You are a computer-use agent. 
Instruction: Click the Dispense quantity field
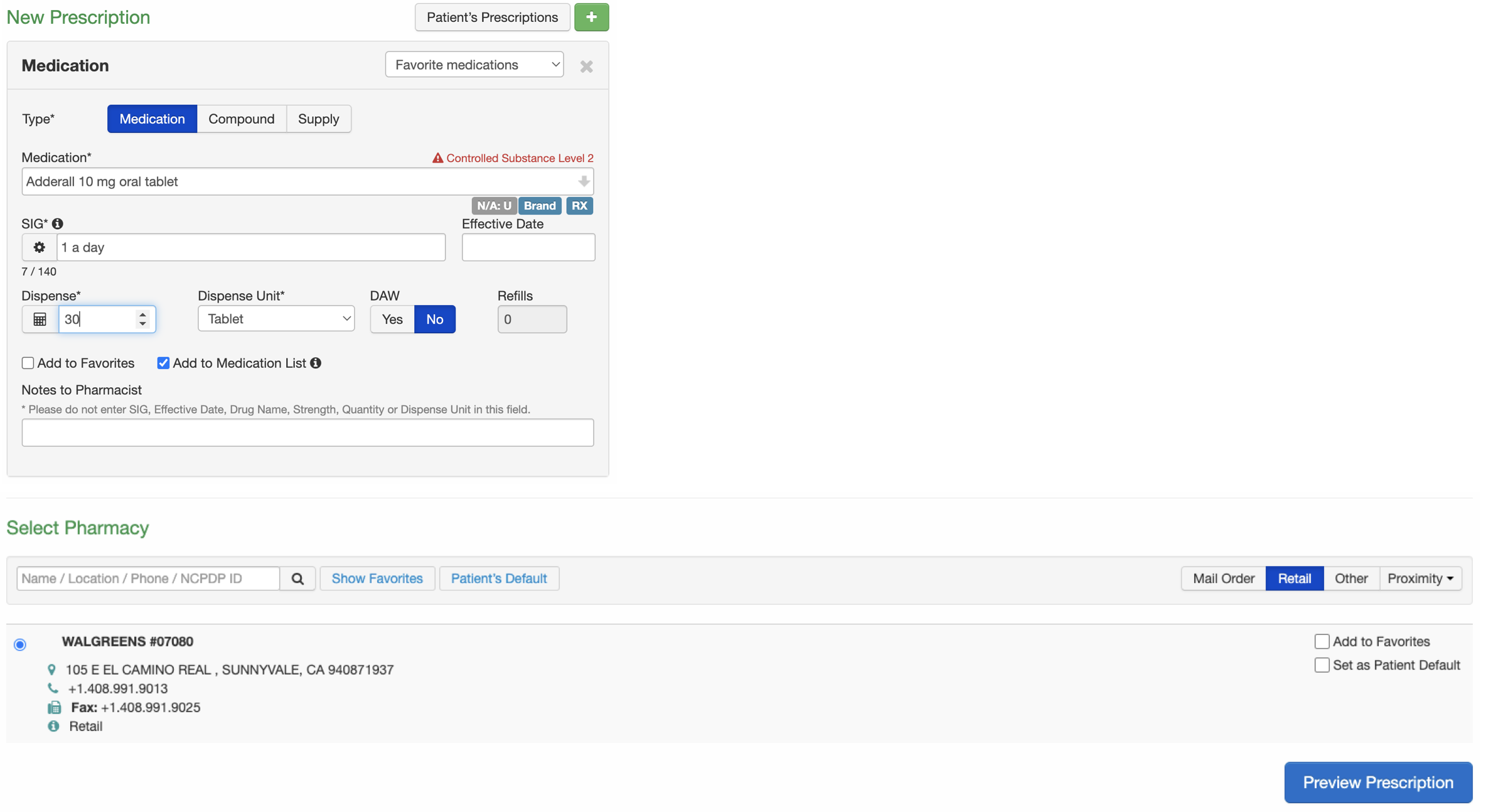[107, 319]
